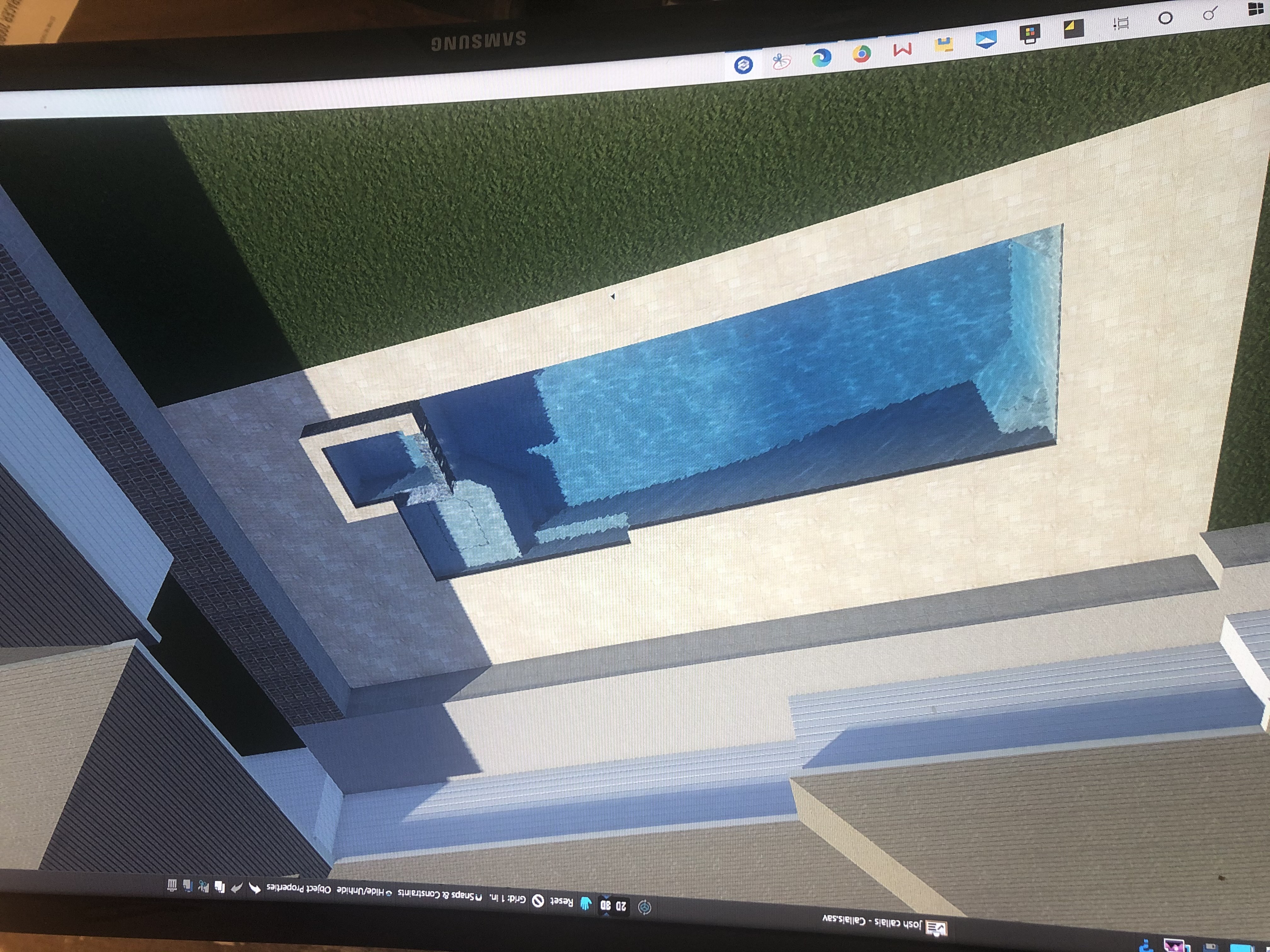Open Object Properties
Viewport: 1270px width, 952px height.
pyautogui.click(x=299, y=888)
